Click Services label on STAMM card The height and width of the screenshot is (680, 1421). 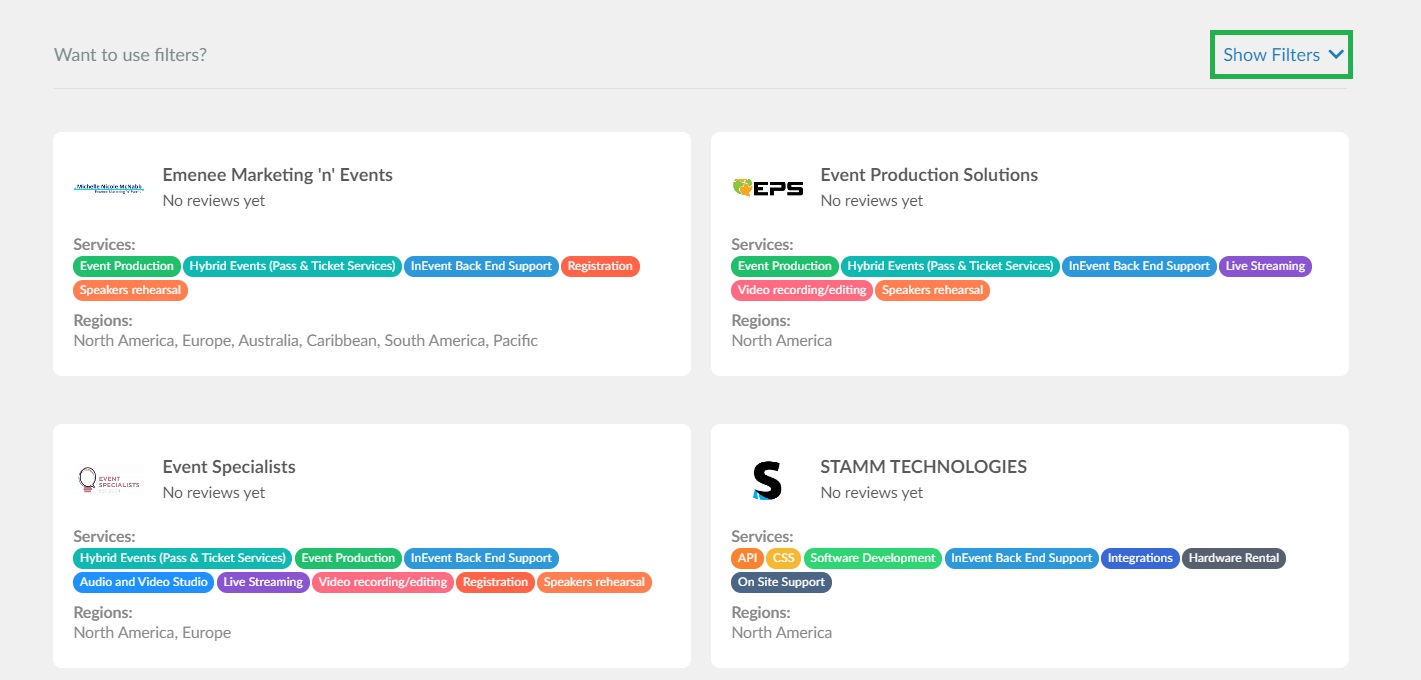(x=762, y=537)
